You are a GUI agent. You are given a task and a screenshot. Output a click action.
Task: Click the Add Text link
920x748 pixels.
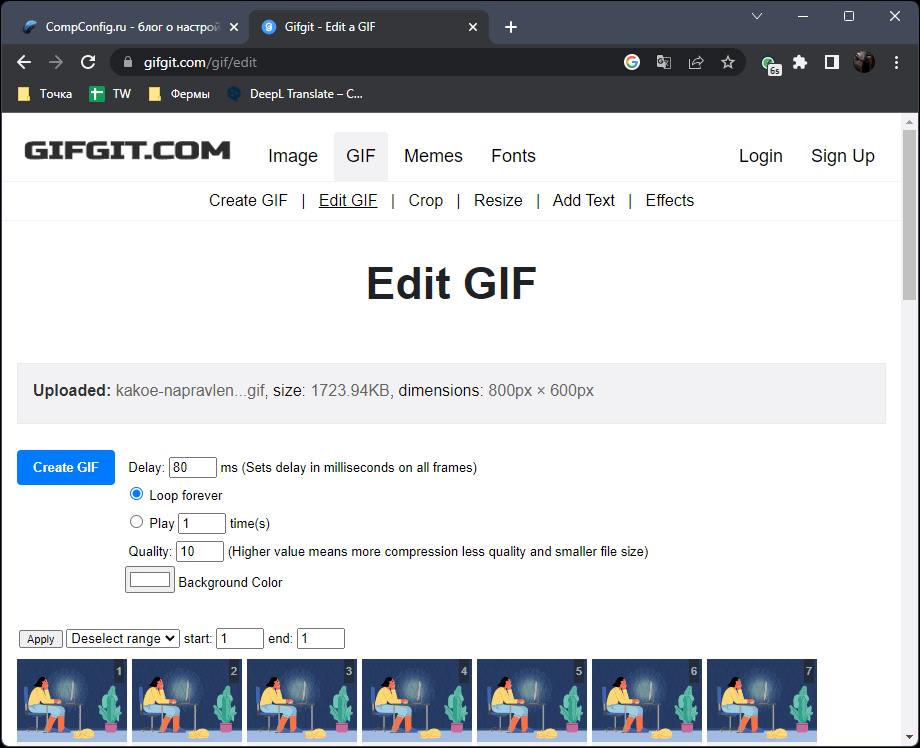pyautogui.click(x=583, y=200)
